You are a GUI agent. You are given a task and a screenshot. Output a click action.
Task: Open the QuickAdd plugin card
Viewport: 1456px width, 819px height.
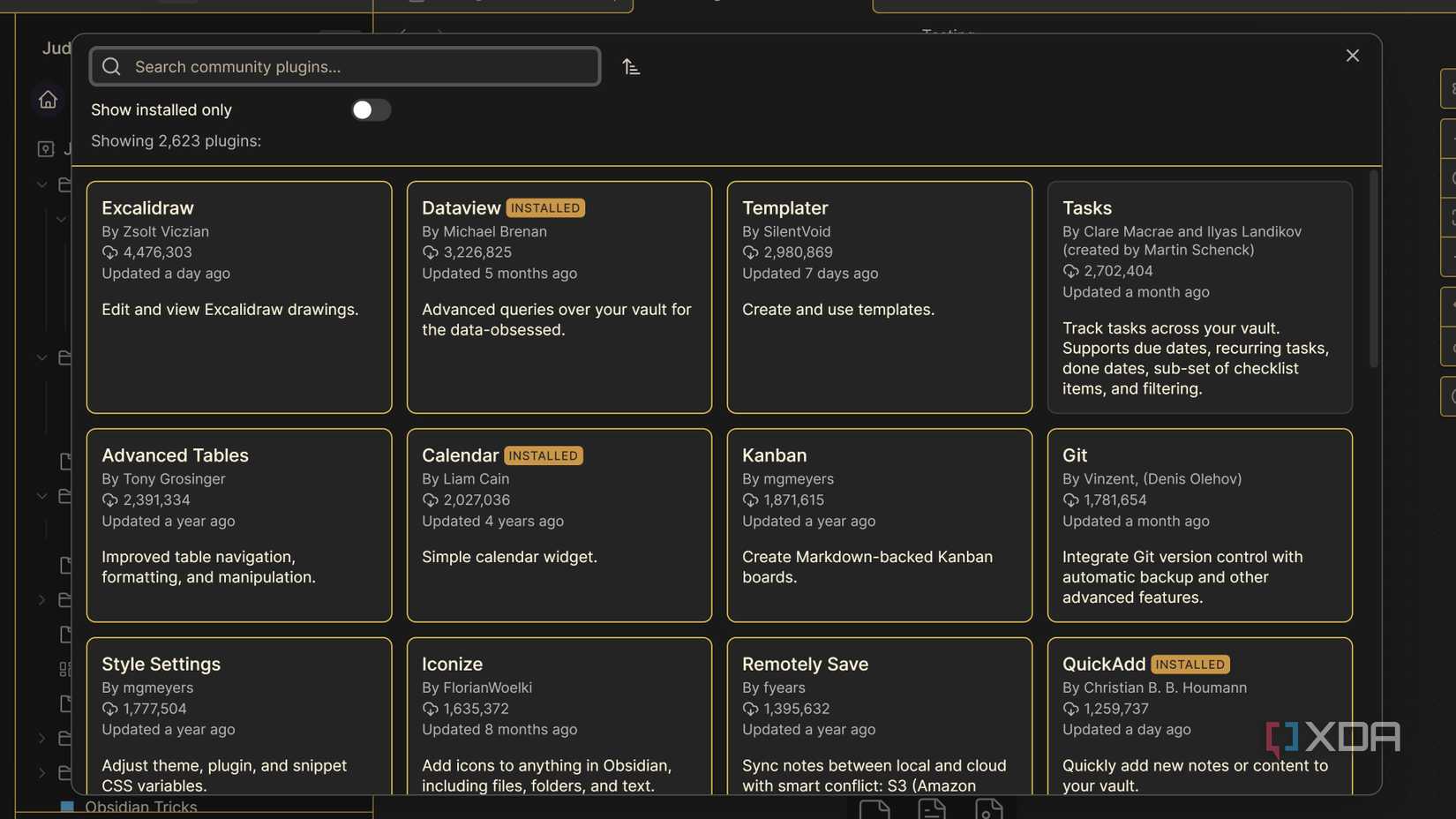click(1200, 716)
